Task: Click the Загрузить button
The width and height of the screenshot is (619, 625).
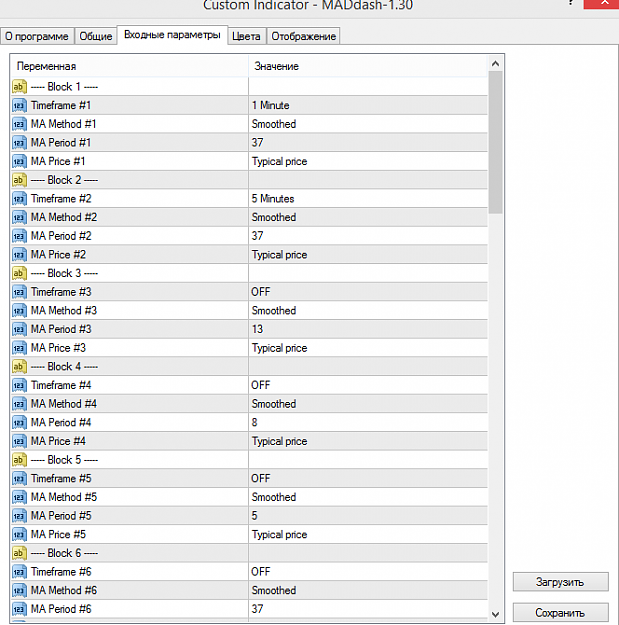Action: (560, 582)
